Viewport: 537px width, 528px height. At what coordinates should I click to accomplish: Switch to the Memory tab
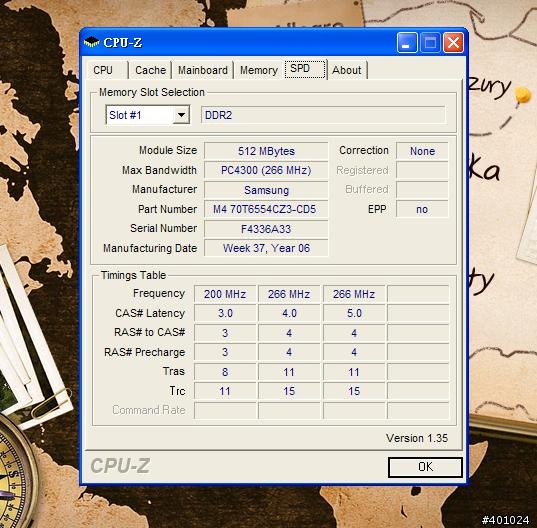pyautogui.click(x=259, y=70)
